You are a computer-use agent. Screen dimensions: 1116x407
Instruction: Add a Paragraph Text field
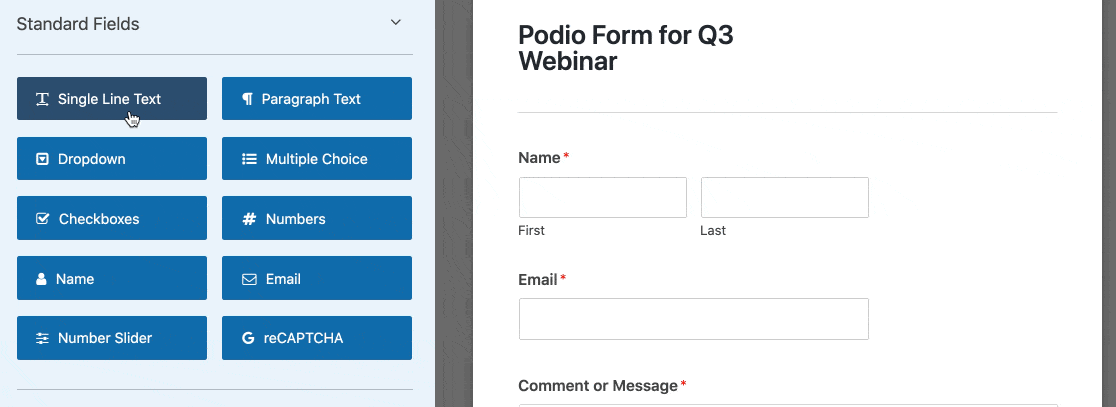click(316, 99)
